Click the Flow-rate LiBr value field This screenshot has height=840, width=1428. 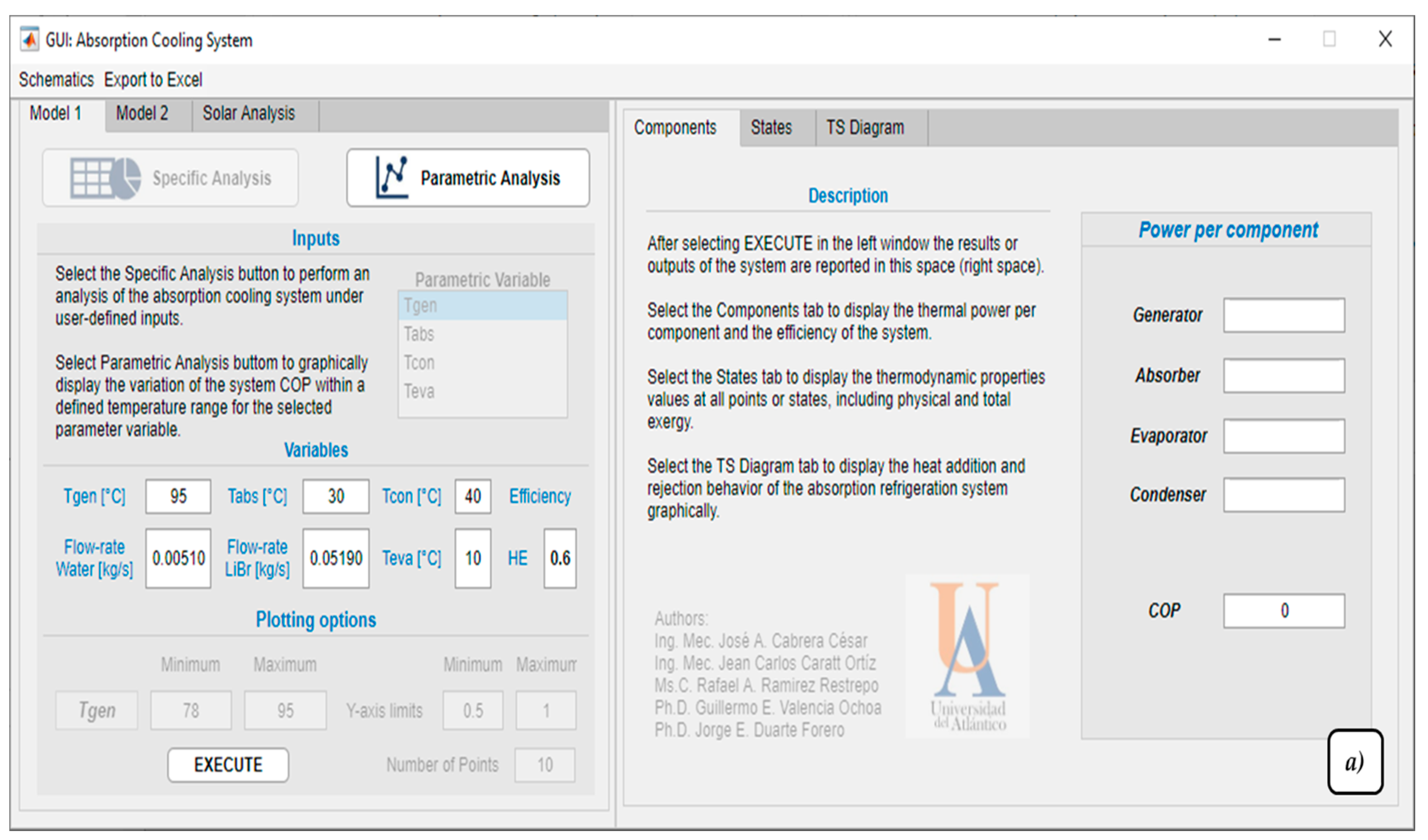pos(335,558)
